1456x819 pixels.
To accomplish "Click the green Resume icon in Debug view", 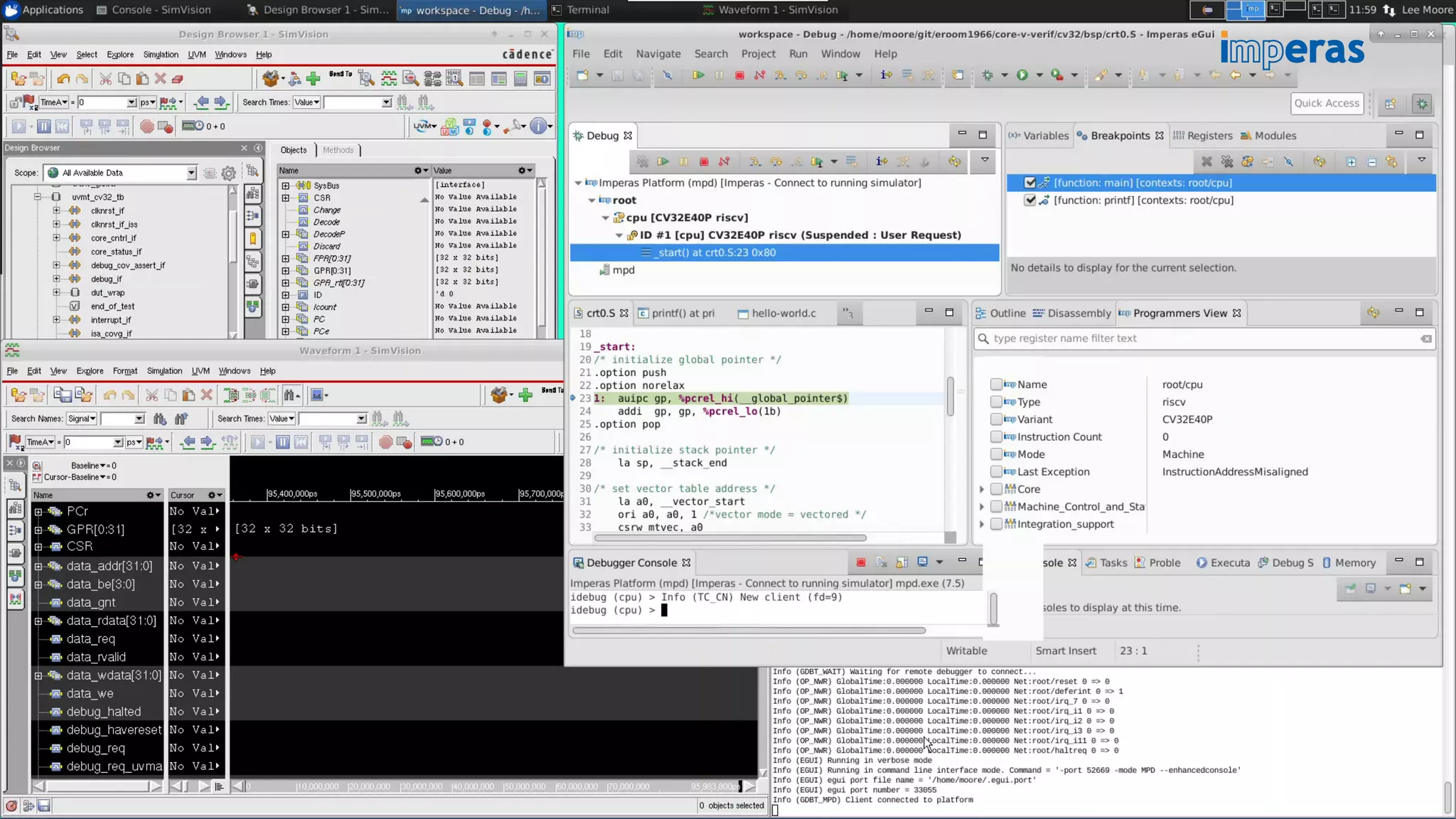I will (663, 162).
